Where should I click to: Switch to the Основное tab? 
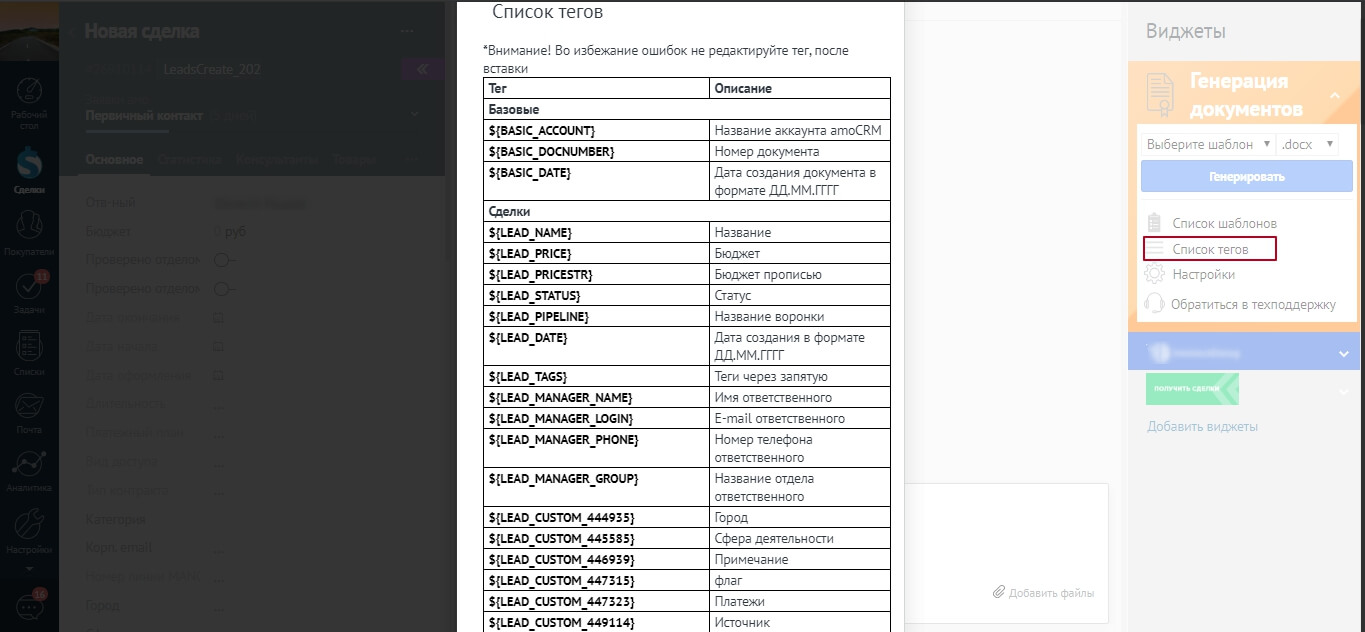tap(114, 160)
